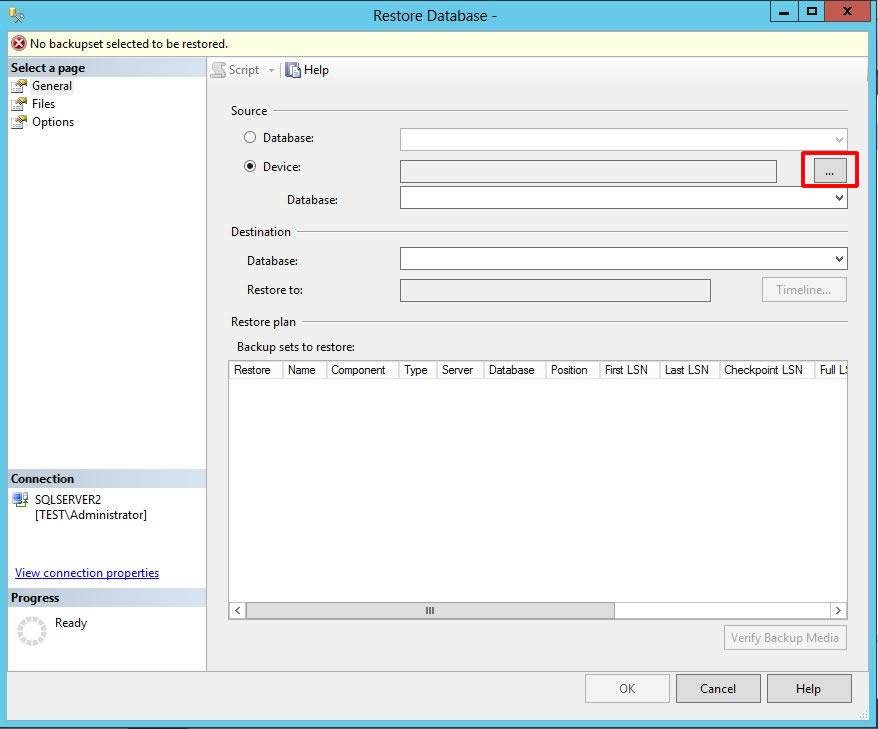
Task: Select the Device source radio button
Action: click(x=250, y=167)
